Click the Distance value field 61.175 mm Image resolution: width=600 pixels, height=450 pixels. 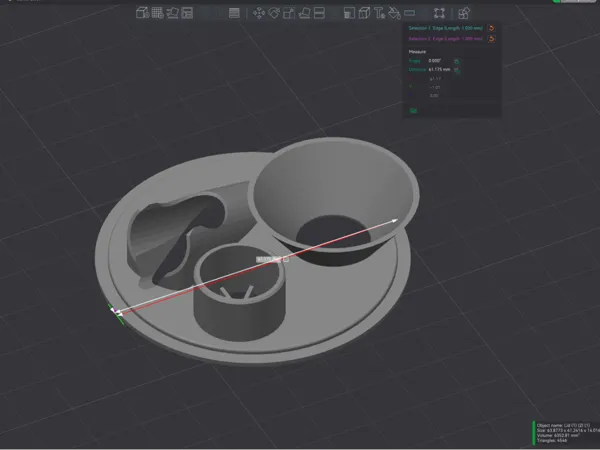pyautogui.click(x=439, y=70)
